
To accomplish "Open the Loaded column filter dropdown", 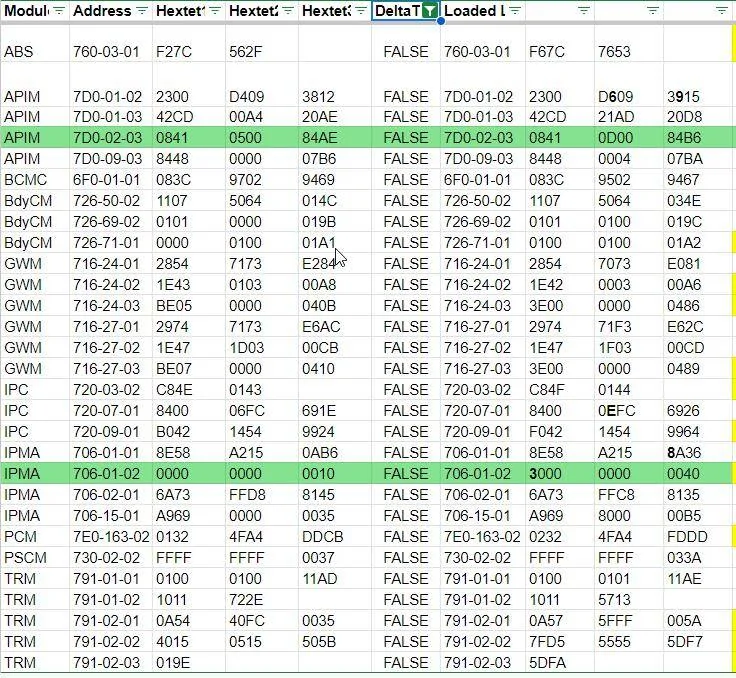I will click(515, 10).
